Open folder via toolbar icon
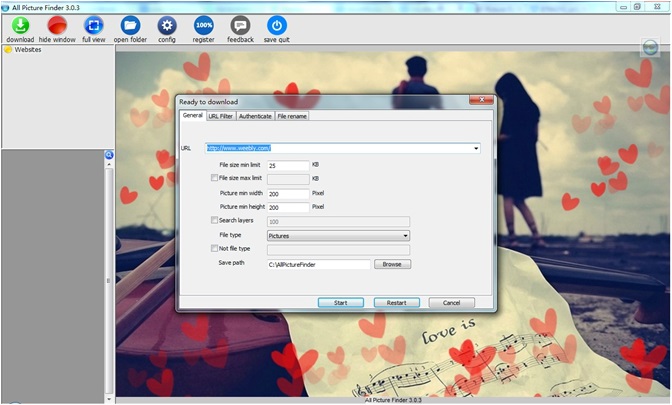The image size is (672, 405). [x=130, y=25]
